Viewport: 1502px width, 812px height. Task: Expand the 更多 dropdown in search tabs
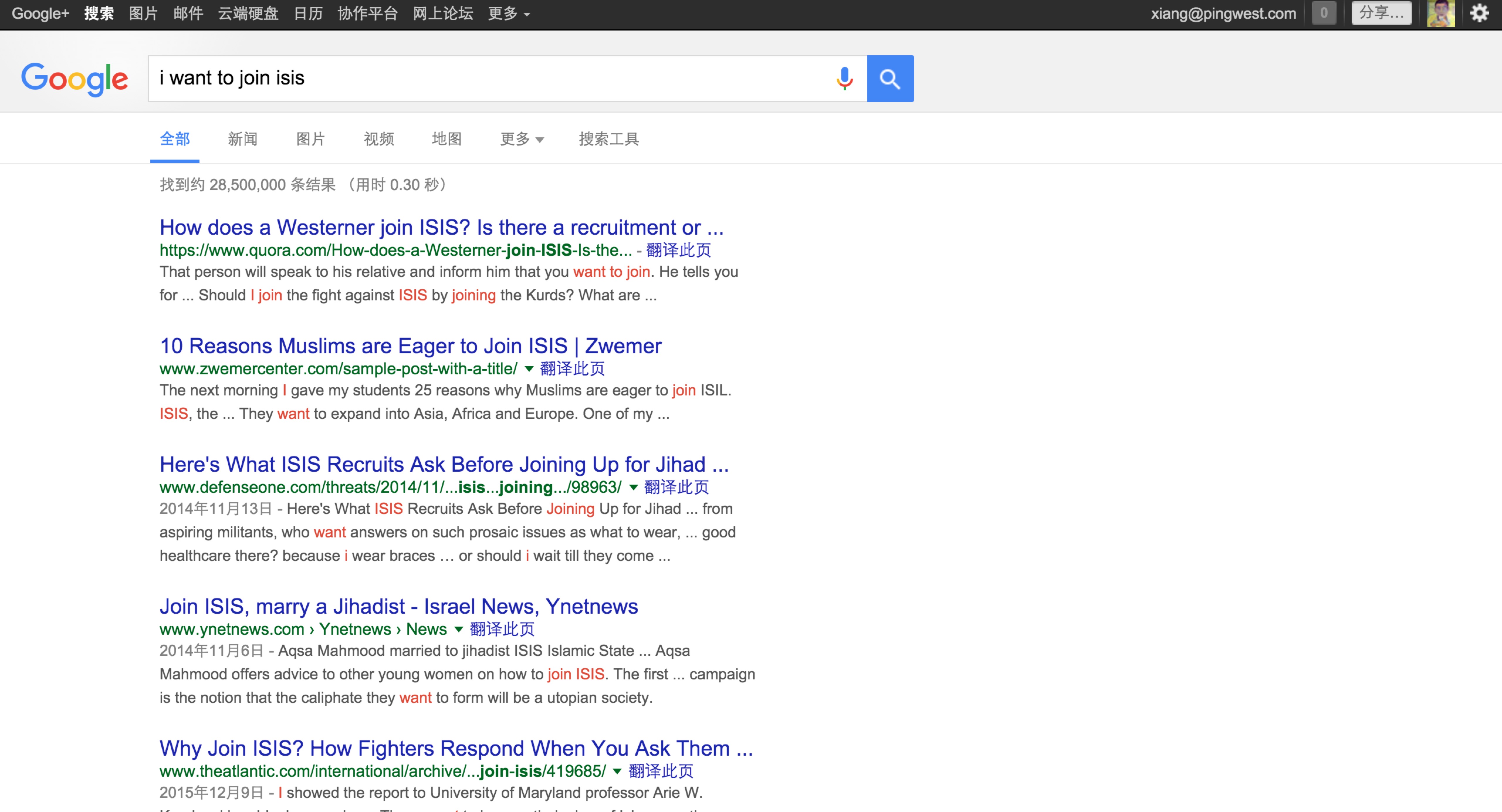point(521,139)
